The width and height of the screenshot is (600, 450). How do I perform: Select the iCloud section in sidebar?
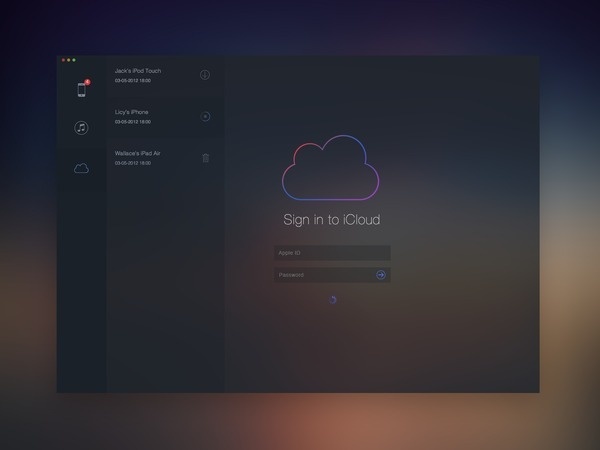[81, 168]
